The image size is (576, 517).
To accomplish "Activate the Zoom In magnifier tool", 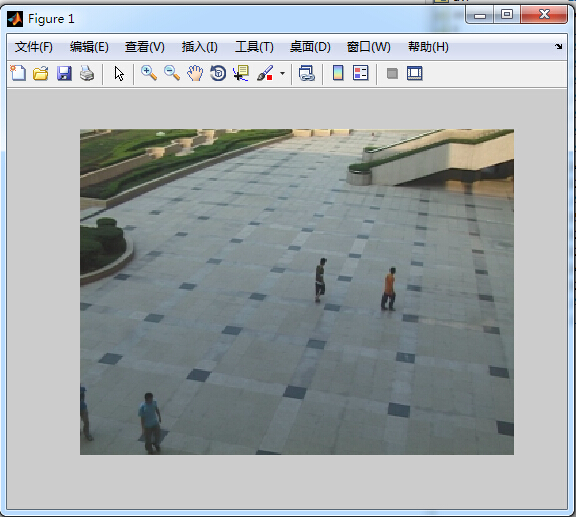I will 149,73.
